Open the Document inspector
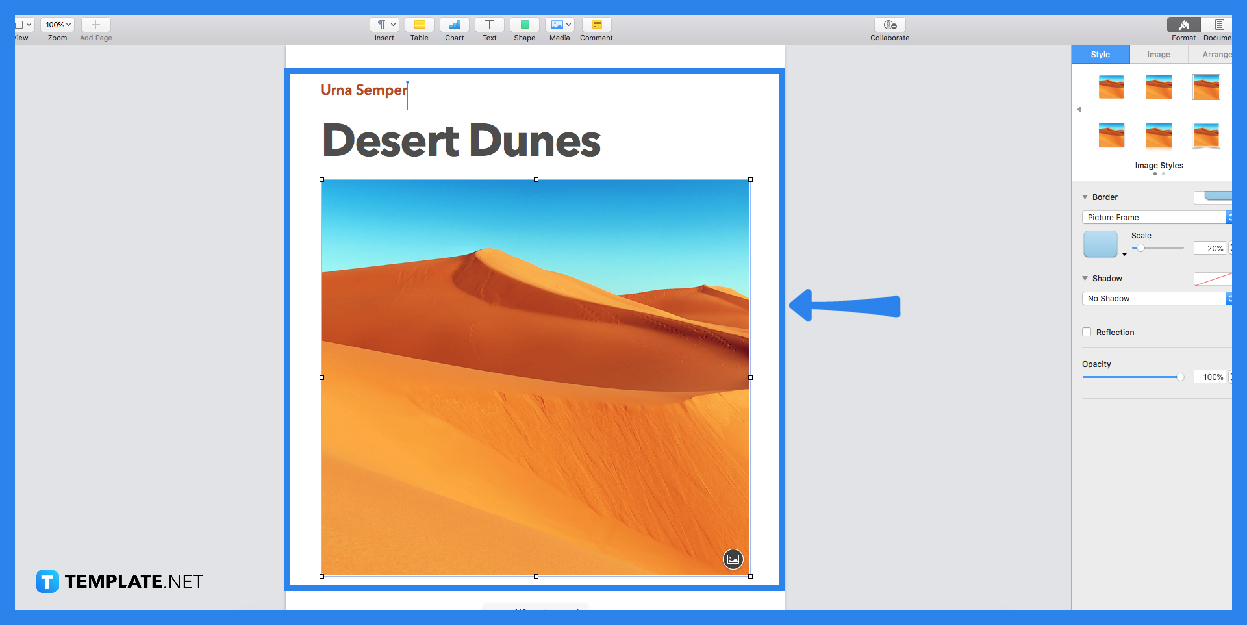1247x625 pixels. [1218, 25]
